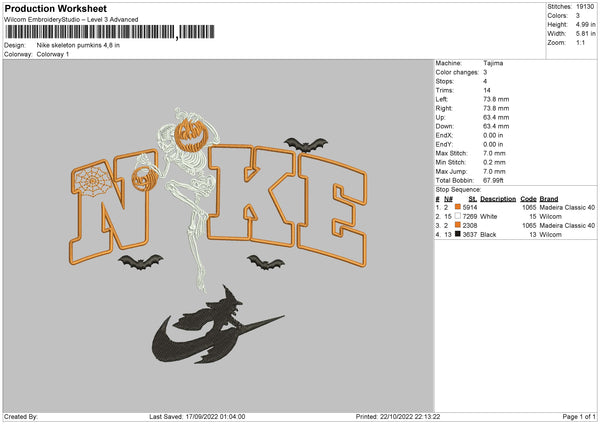Click the Max Jump value 7.0 mm
The width and height of the screenshot is (600, 424).
pyautogui.click(x=494, y=171)
